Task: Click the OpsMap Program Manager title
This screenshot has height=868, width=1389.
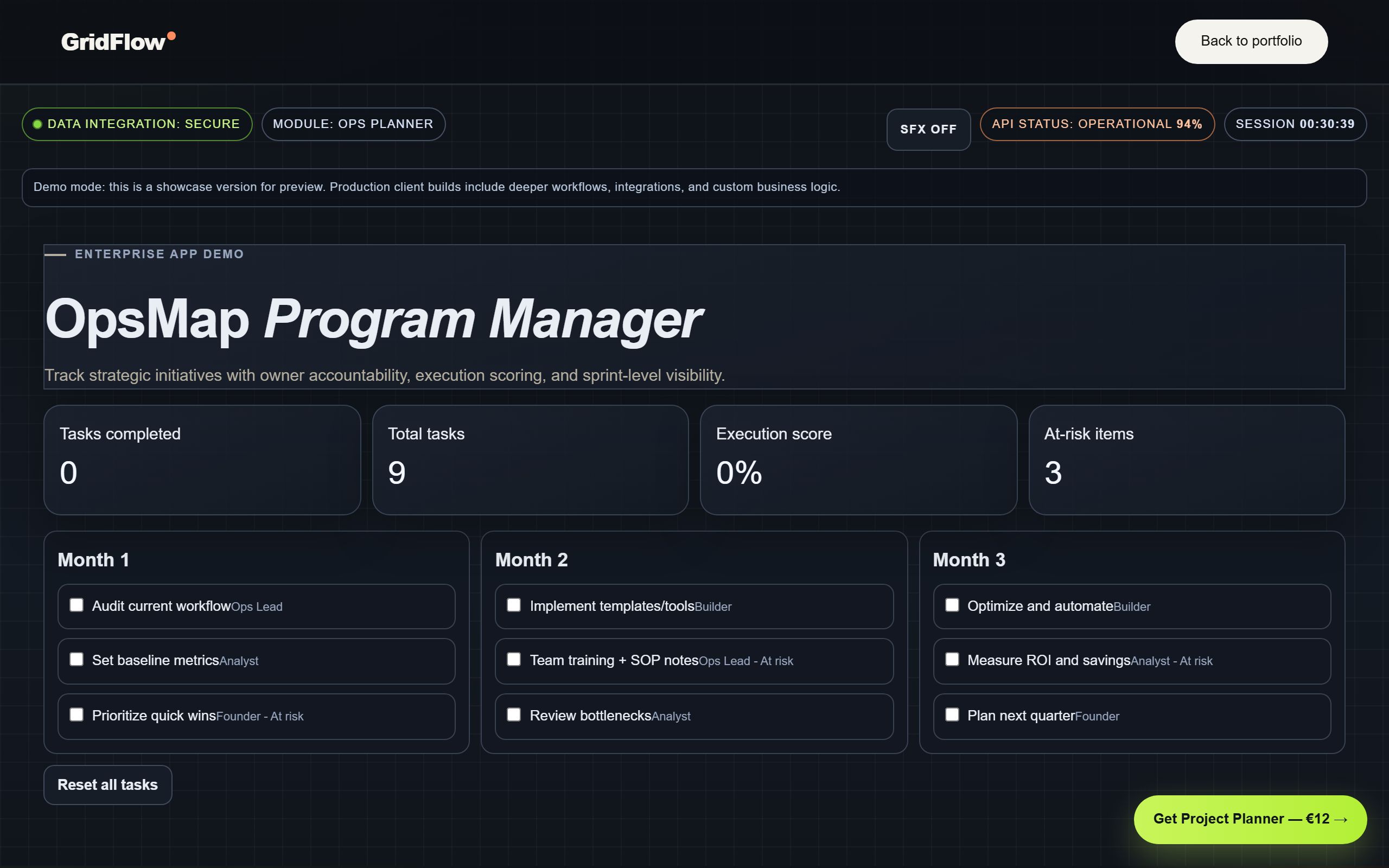Action: (373, 320)
